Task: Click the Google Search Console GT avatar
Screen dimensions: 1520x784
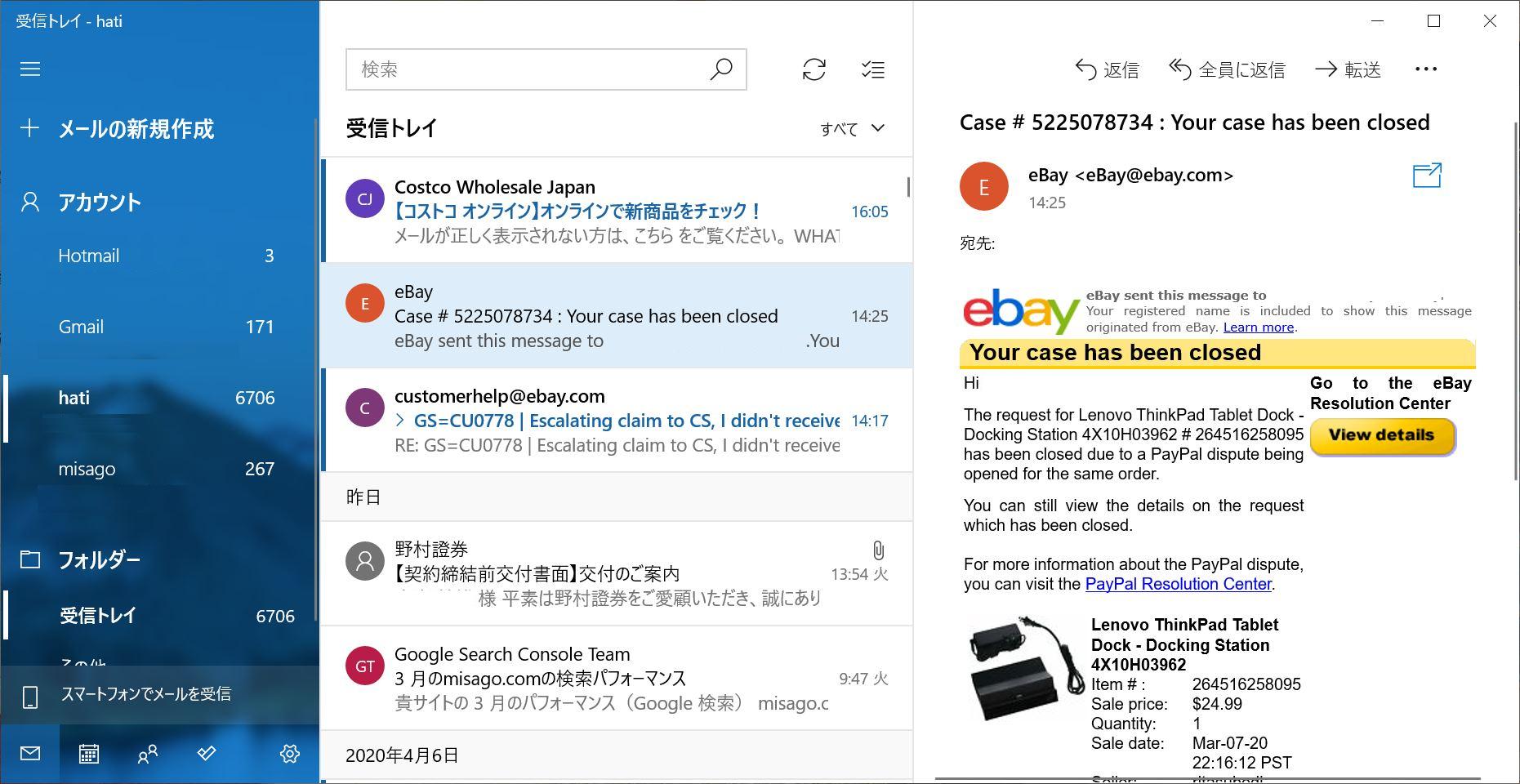Action: pyautogui.click(x=365, y=666)
